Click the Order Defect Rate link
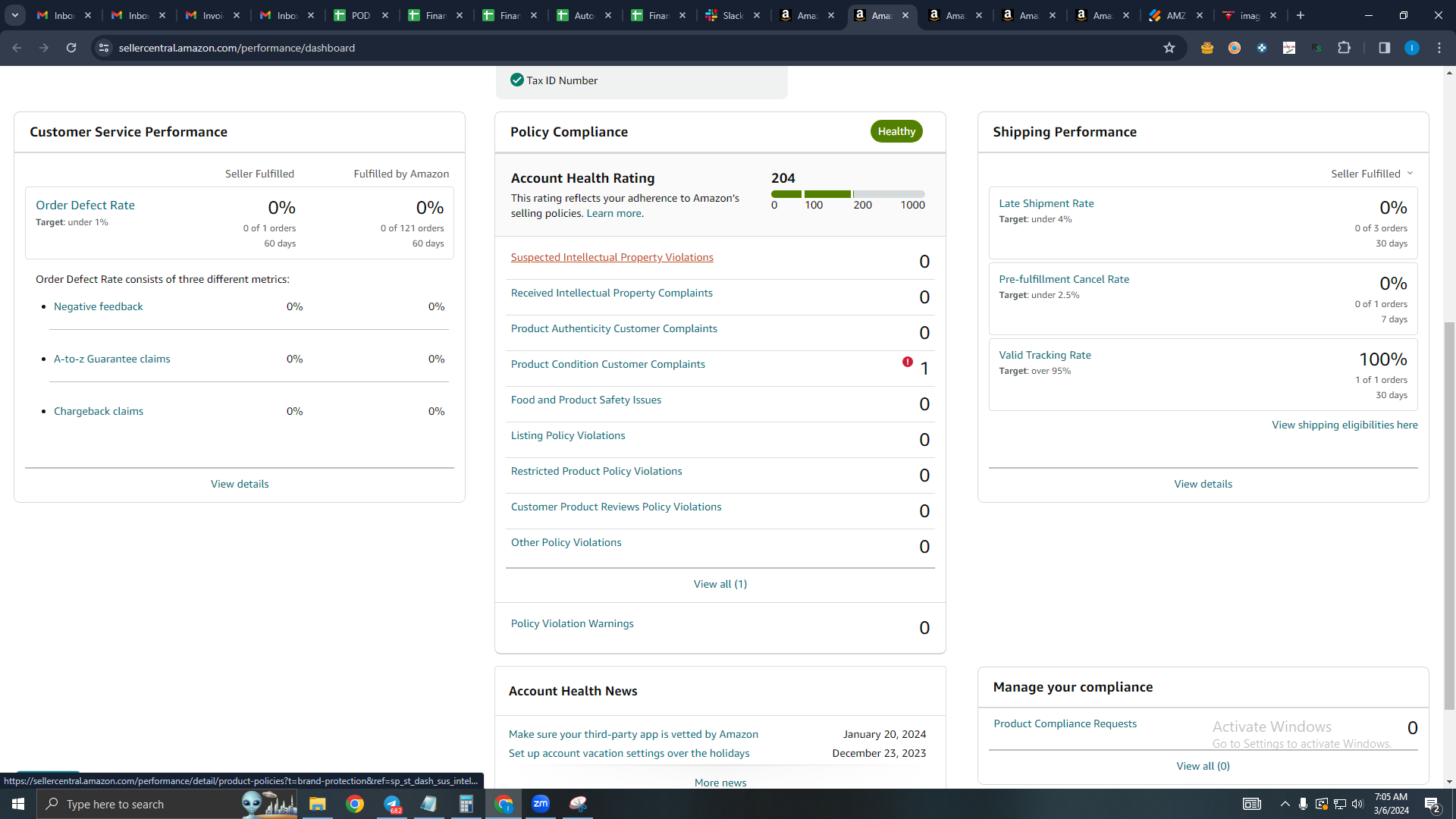The height and width of the screenshot is (819, 1456). click(x=85, y=206)
